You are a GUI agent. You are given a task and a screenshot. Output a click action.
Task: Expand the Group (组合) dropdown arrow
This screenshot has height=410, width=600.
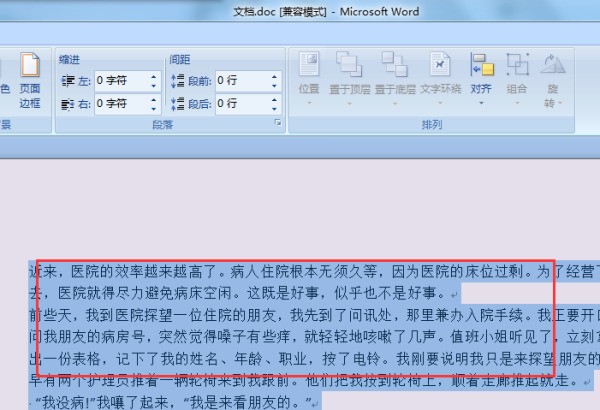517,103
